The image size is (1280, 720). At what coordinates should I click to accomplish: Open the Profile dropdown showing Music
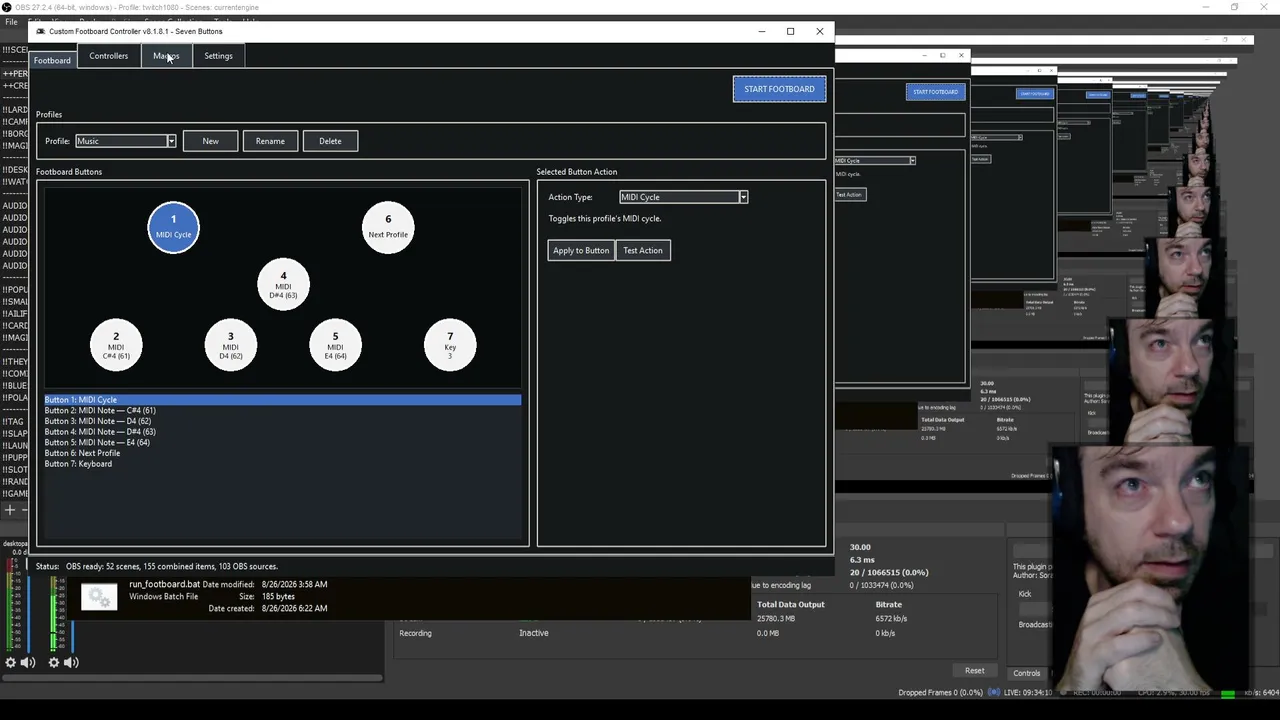[x=125, y=141]
